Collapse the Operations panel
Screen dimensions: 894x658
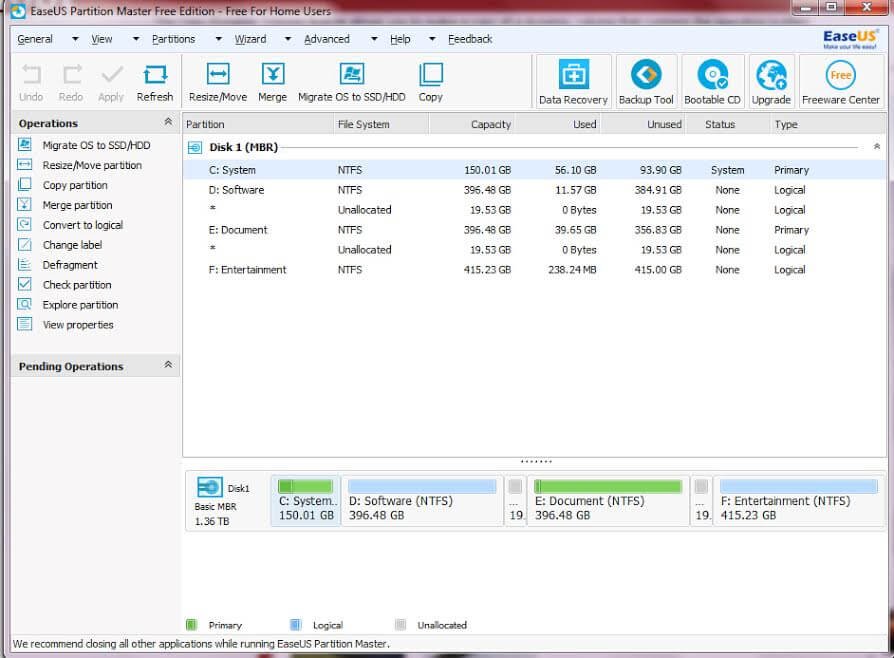point(168,122)
